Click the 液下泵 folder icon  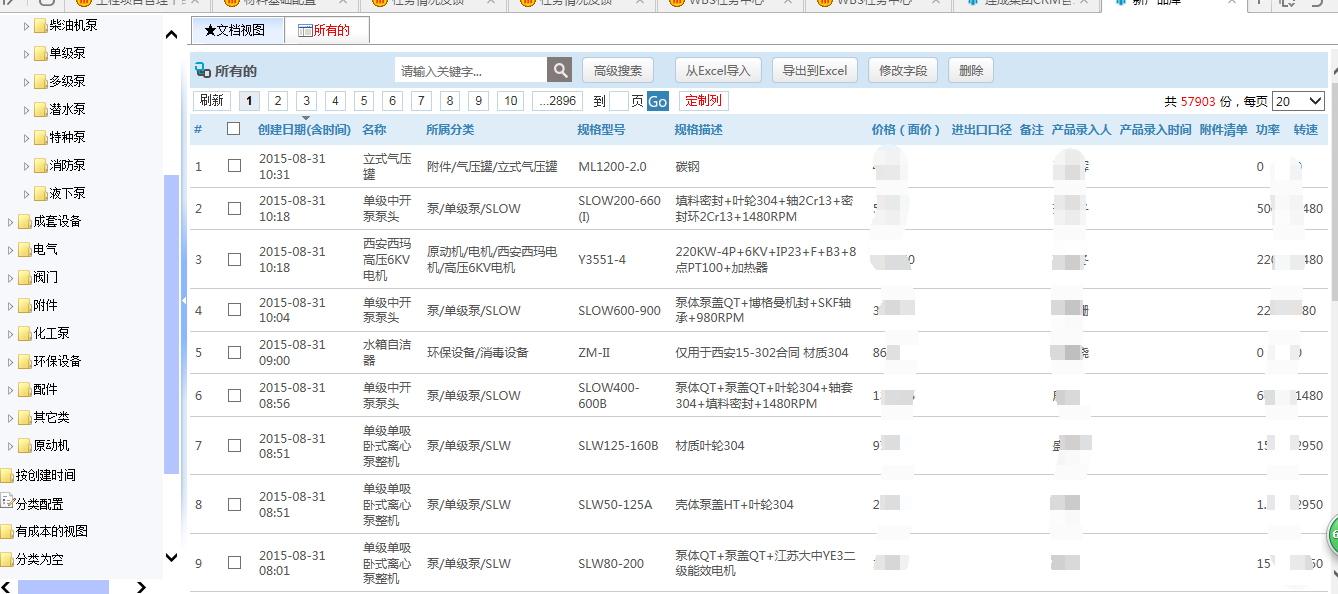(x=40, y=193)
